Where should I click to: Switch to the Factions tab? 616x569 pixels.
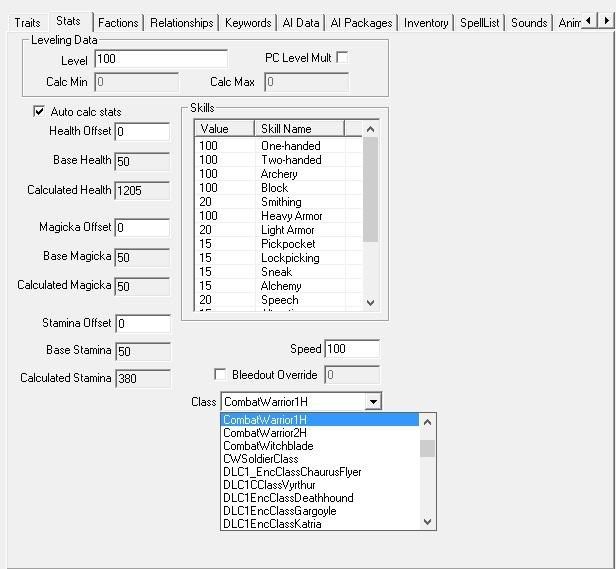click(118, 23)
